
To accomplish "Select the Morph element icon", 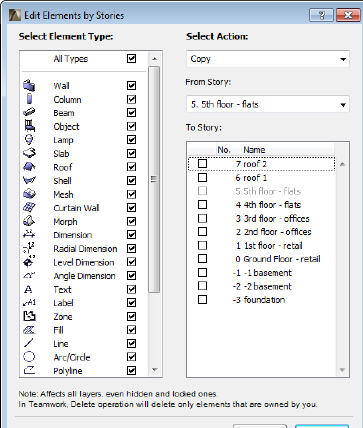I will [29, 221].
